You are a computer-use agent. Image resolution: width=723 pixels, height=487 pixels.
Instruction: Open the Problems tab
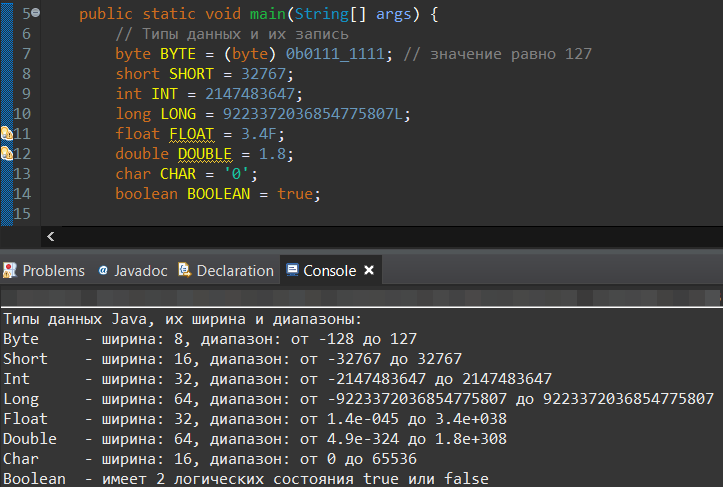(x=44, y=270)
